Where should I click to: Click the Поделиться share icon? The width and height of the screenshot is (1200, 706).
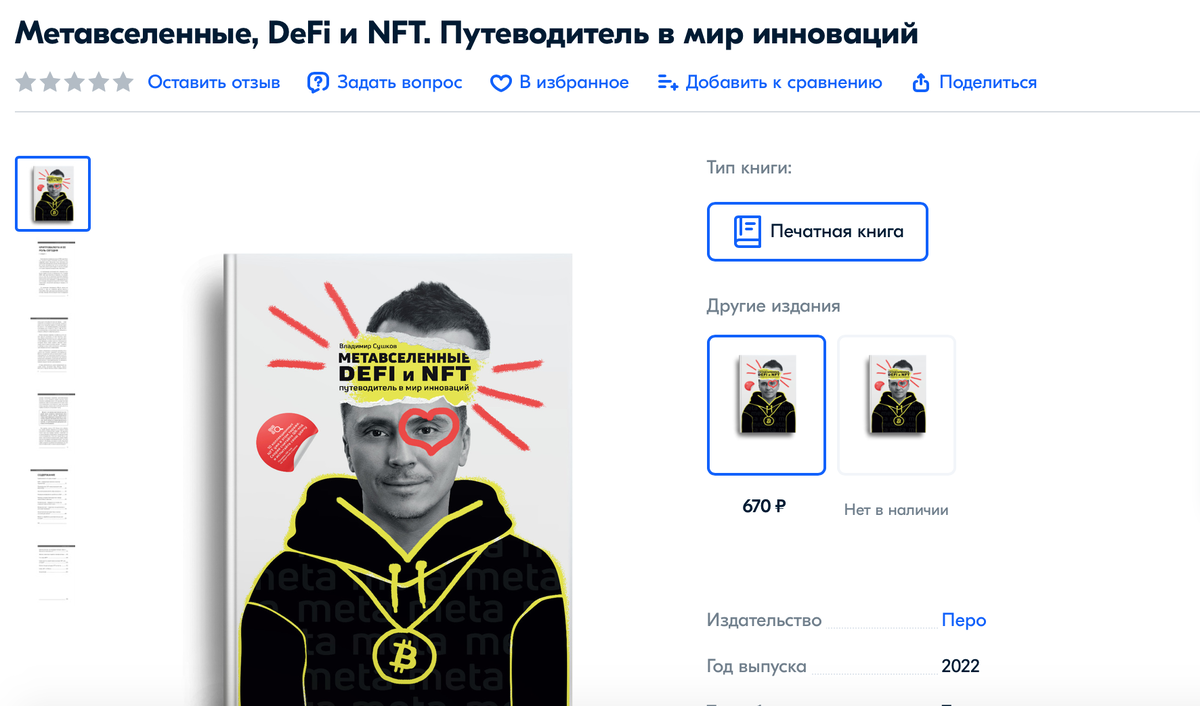(922, 83)
